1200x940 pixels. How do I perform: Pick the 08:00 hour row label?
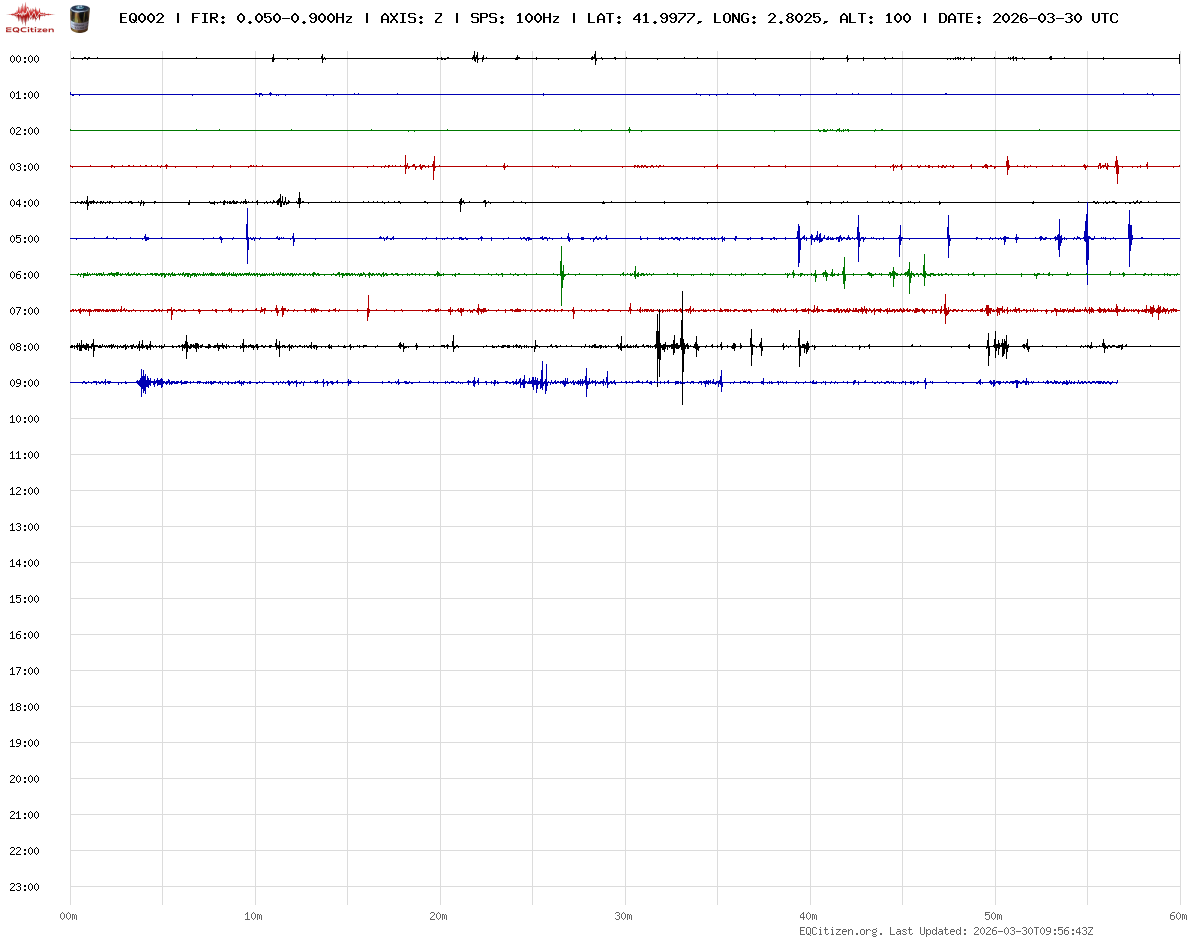click(x=24, y=347)
